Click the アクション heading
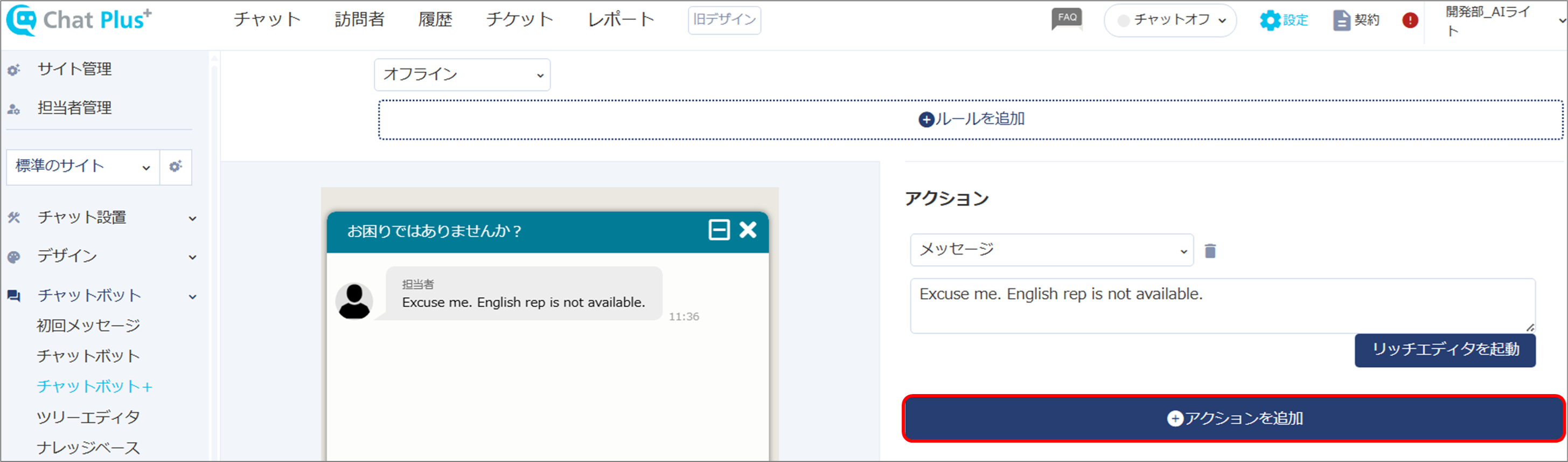1568x462 pixels. point(946,199)
